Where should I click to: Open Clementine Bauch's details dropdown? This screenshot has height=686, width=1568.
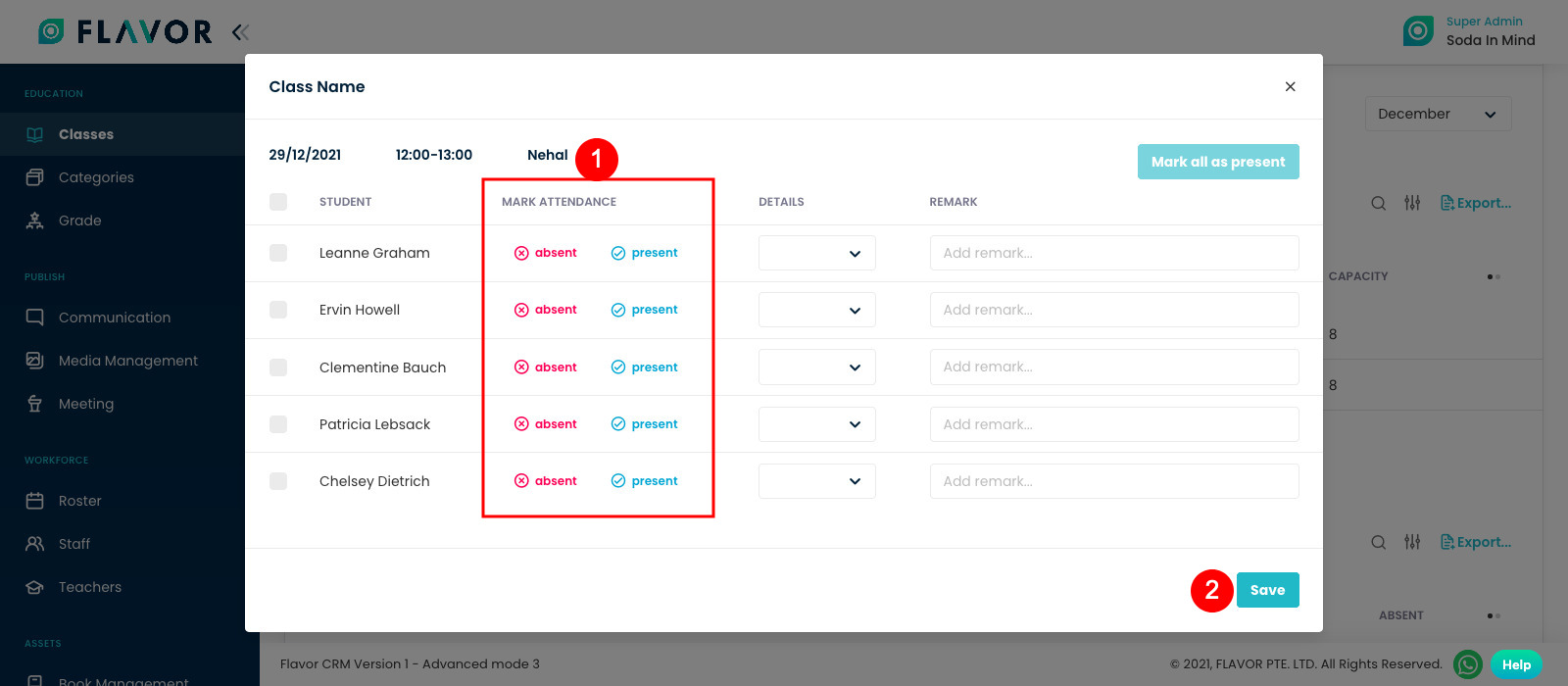pyautogui.click(x=817, y=367)
